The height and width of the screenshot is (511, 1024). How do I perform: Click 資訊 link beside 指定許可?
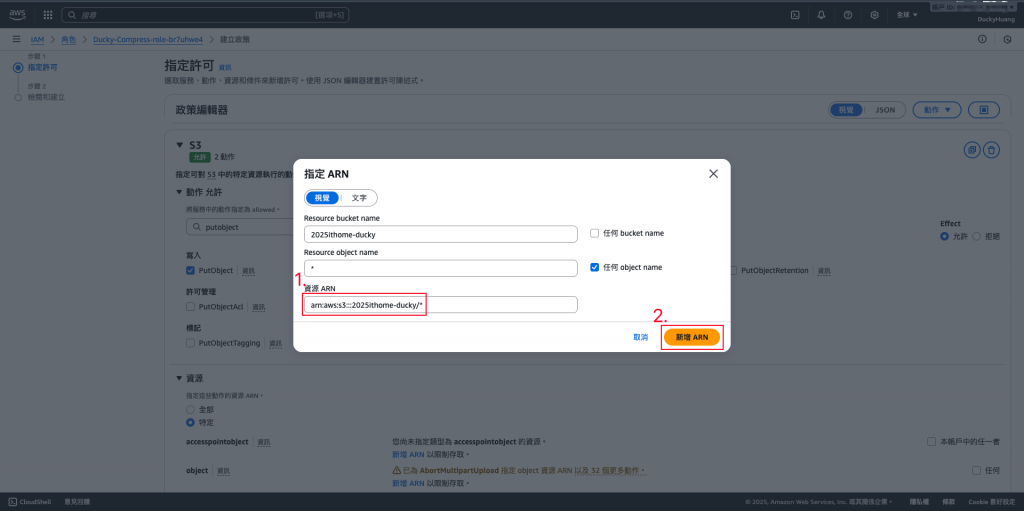click(225, 67)
